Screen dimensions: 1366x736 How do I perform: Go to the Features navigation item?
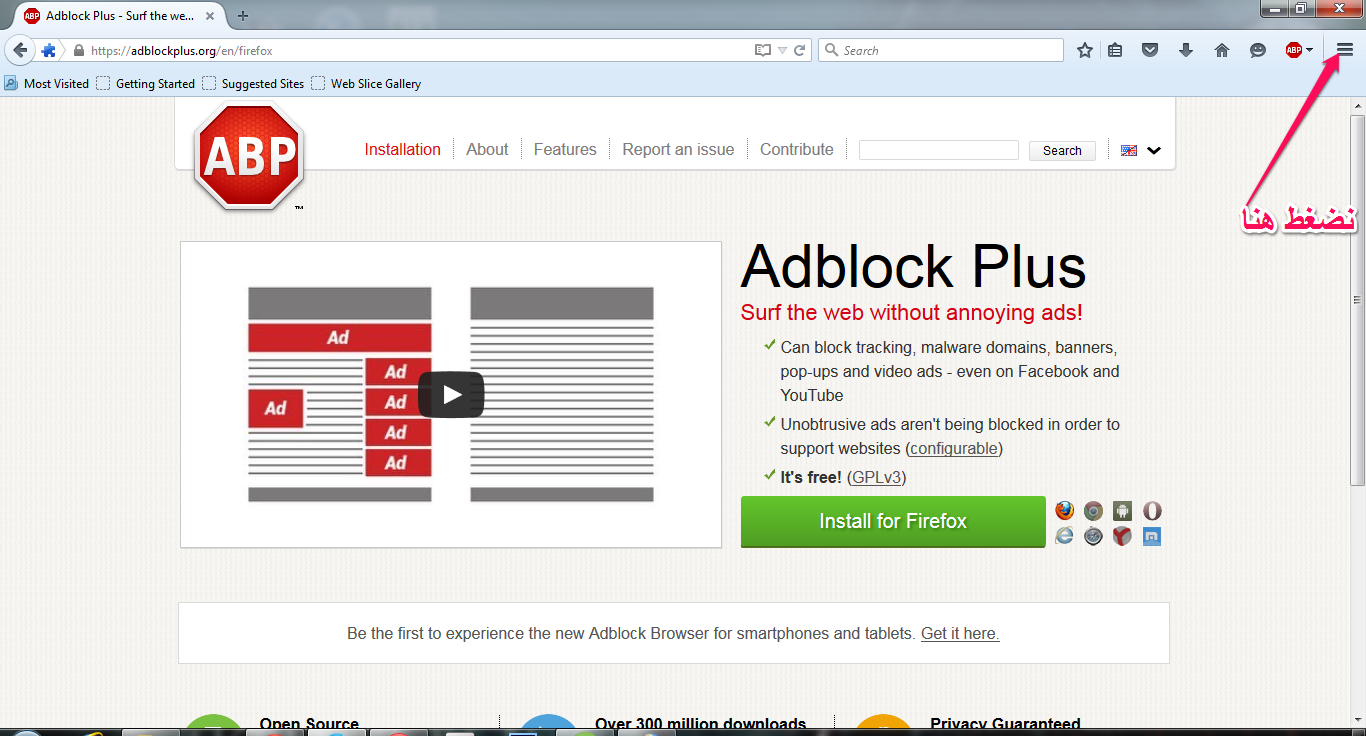[x=565, y=149]
